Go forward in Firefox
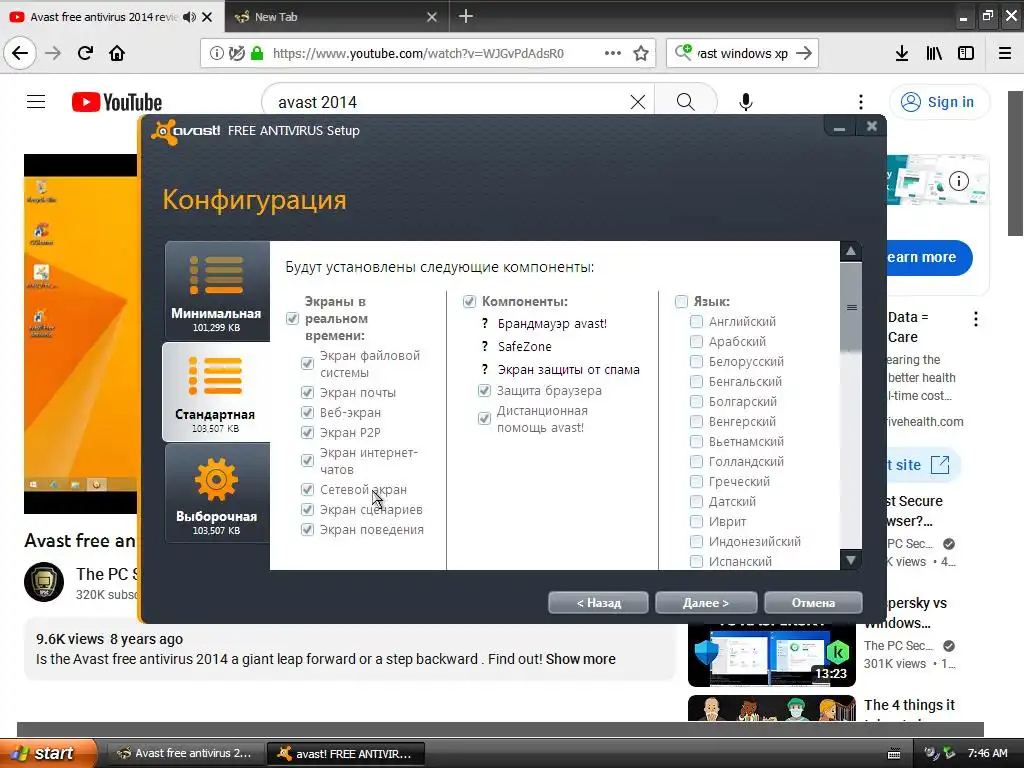This screenshot has width=1024, height=768. 53,53
